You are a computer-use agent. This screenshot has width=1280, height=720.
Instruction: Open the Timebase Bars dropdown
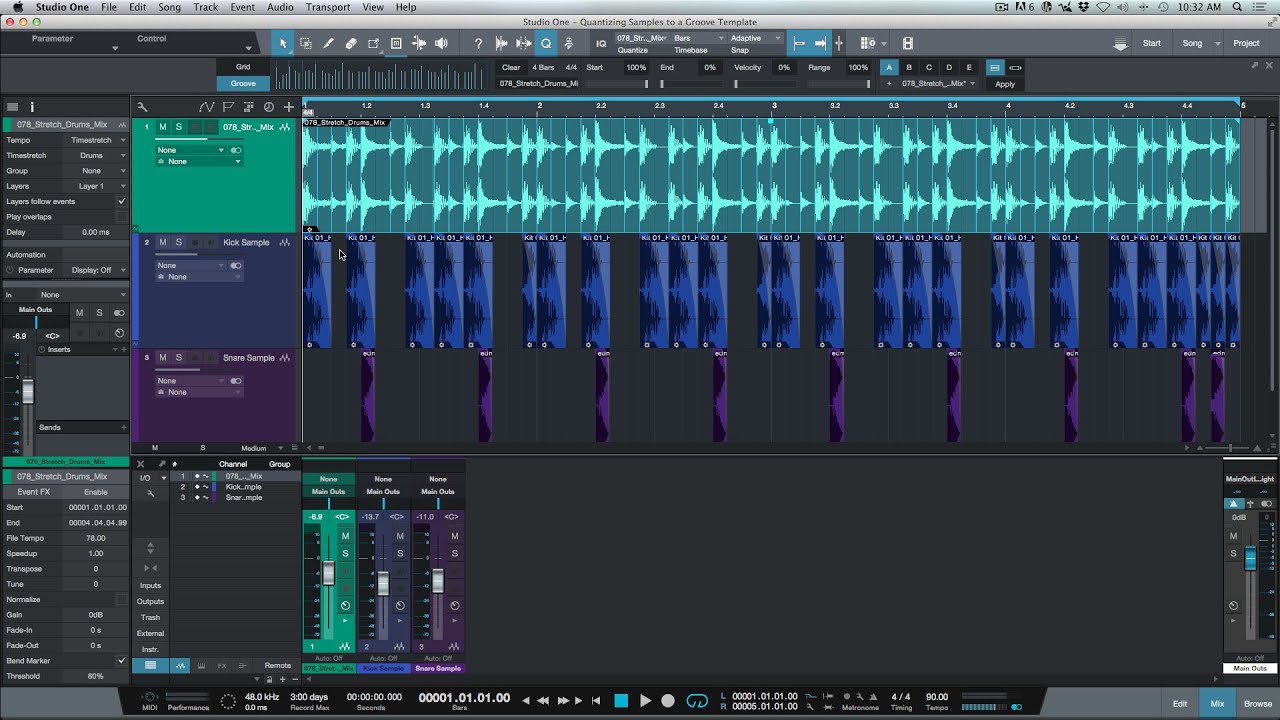coord(698,38)
